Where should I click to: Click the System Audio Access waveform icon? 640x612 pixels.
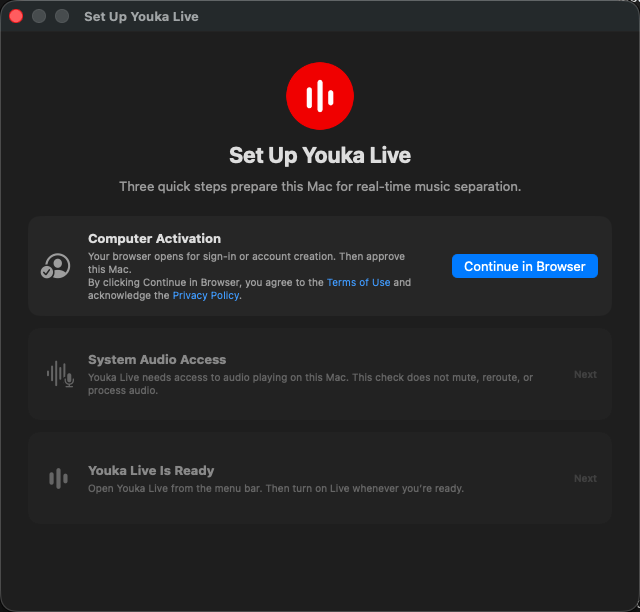[x=60, y=374]
